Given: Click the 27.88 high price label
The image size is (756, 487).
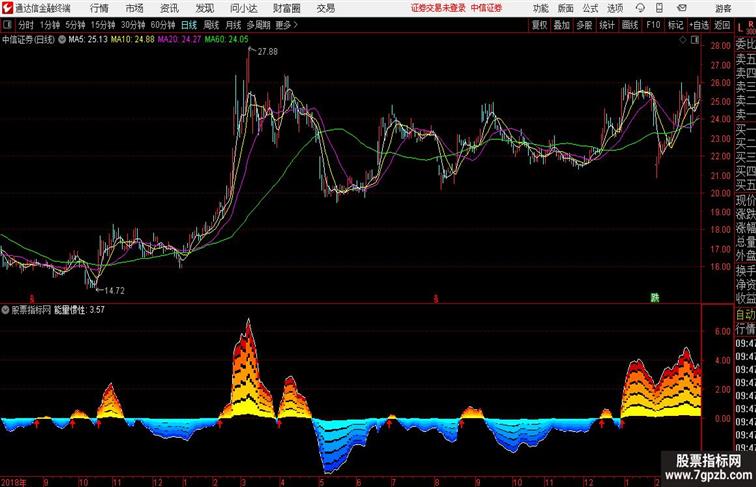Looking at the screenshot, I should click(268, 52).
